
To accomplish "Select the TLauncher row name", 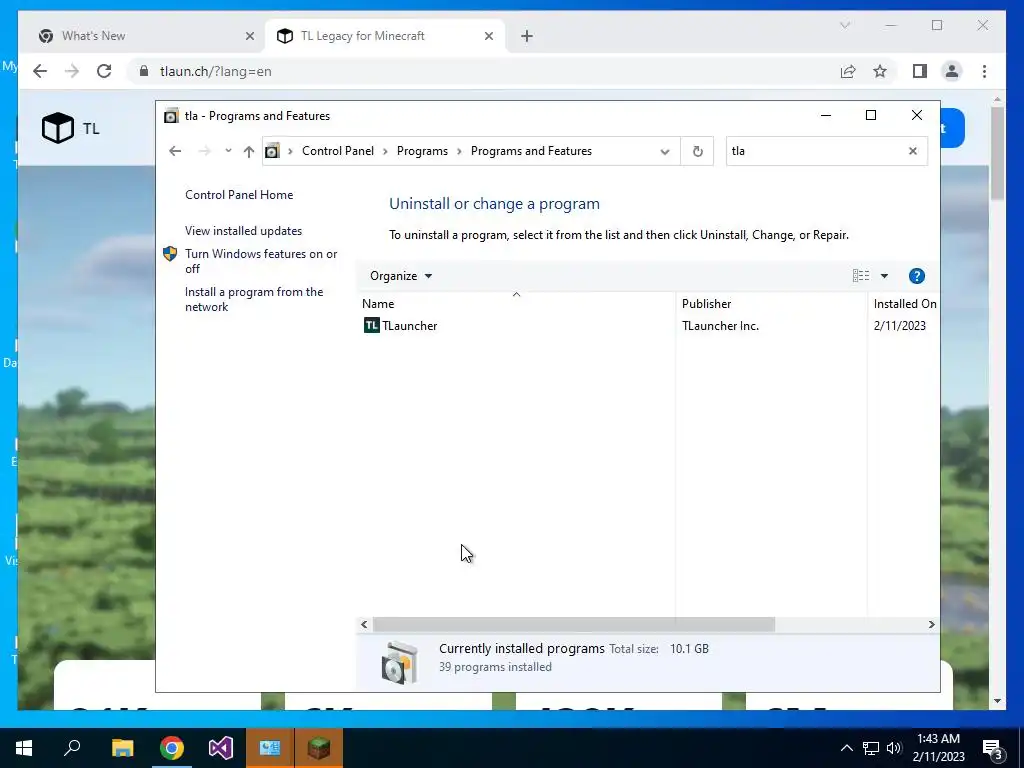I will pos(409,326).
